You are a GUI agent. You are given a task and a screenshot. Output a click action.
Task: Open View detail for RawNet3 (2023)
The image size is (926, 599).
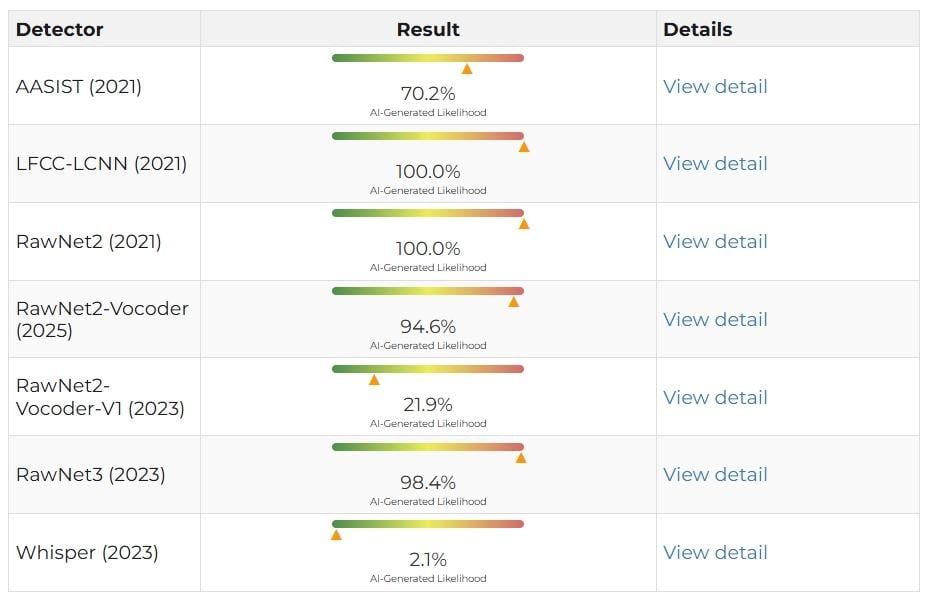tap(715, 474)
